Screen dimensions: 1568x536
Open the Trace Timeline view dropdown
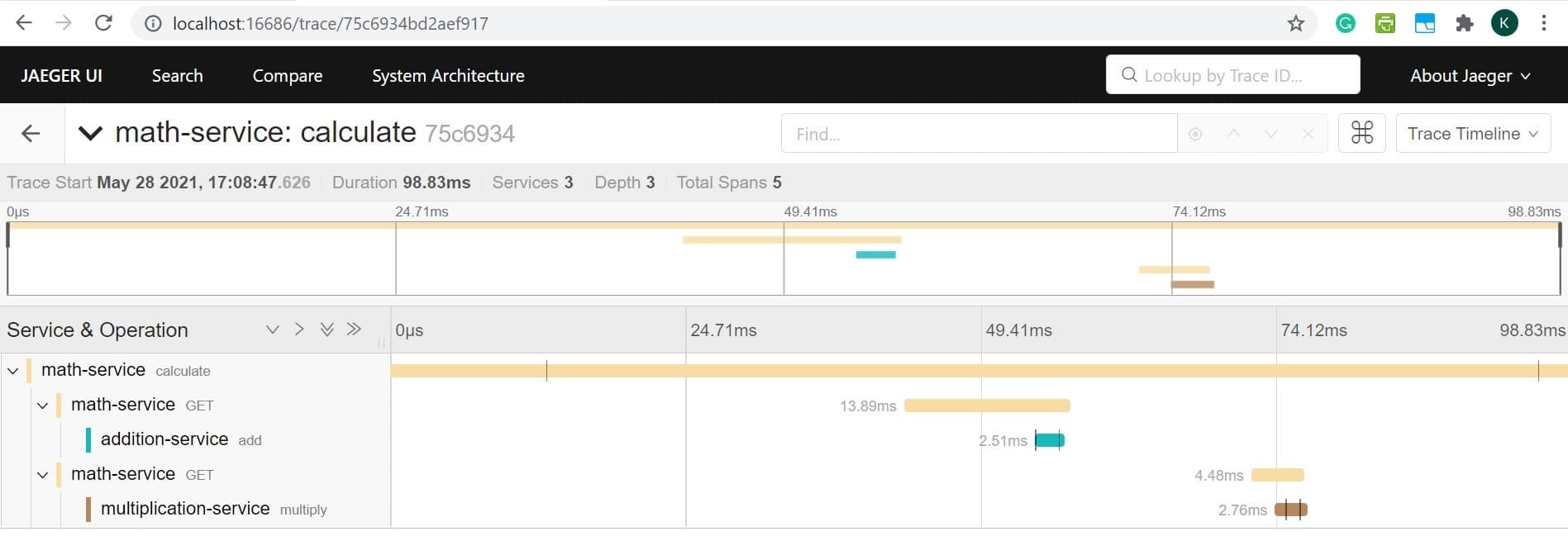(x=1472, y=133)
